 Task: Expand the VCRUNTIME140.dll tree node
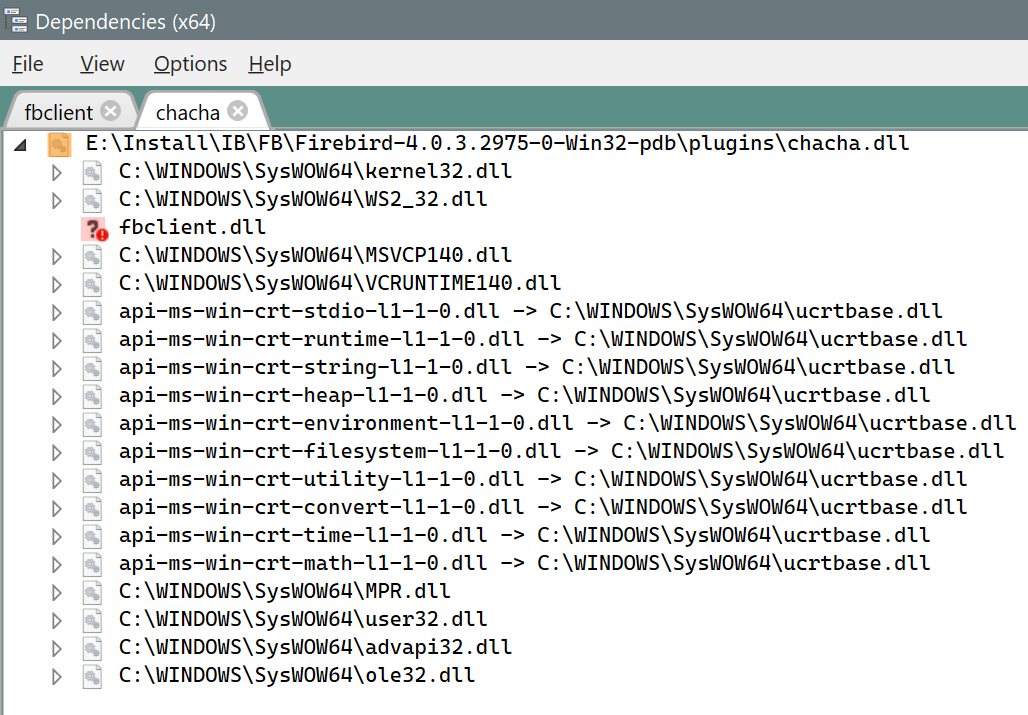pyautogui.click(x=57, y=284)
